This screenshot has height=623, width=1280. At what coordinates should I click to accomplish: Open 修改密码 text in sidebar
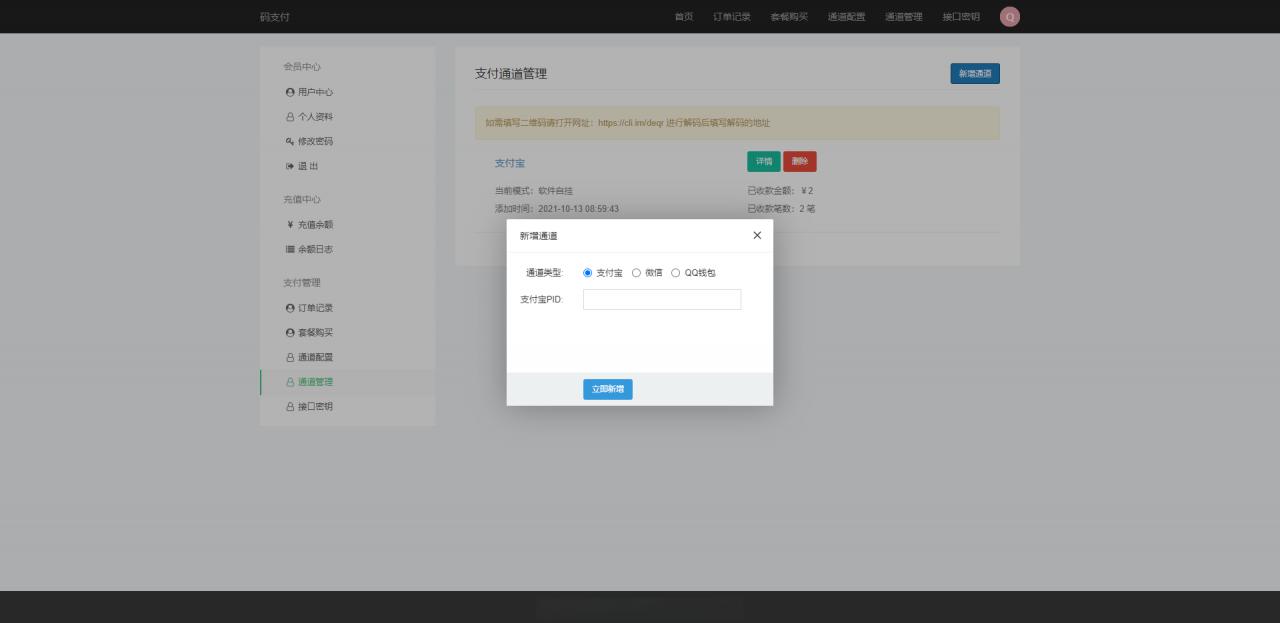315,141
